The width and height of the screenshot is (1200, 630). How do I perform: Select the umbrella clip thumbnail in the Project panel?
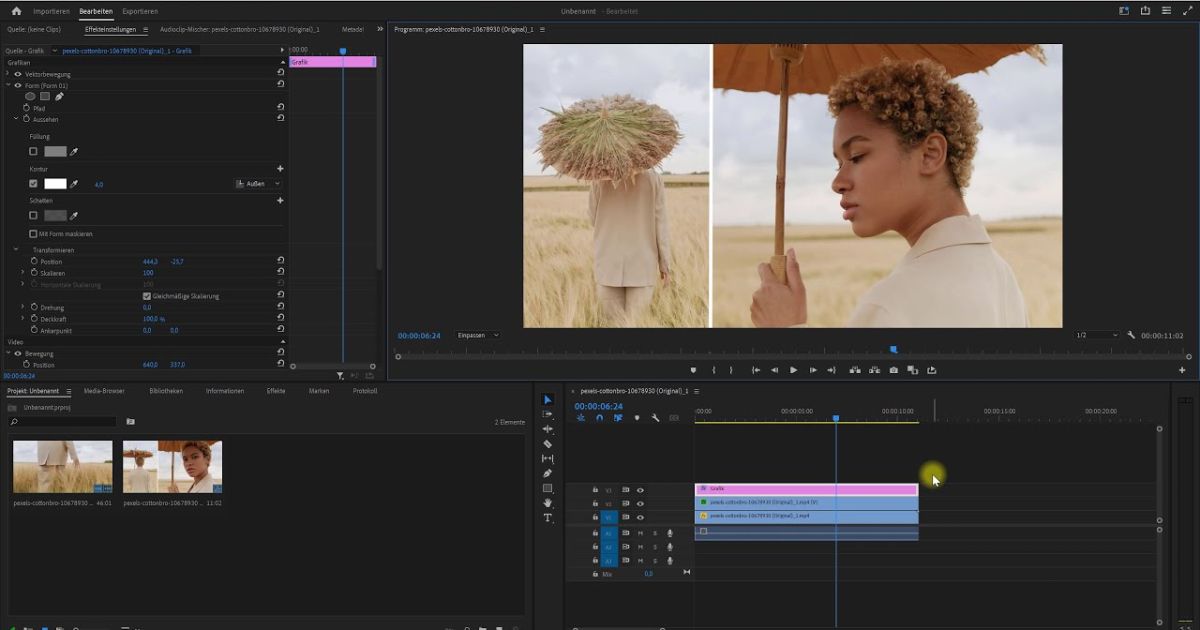tap(172, 464)
